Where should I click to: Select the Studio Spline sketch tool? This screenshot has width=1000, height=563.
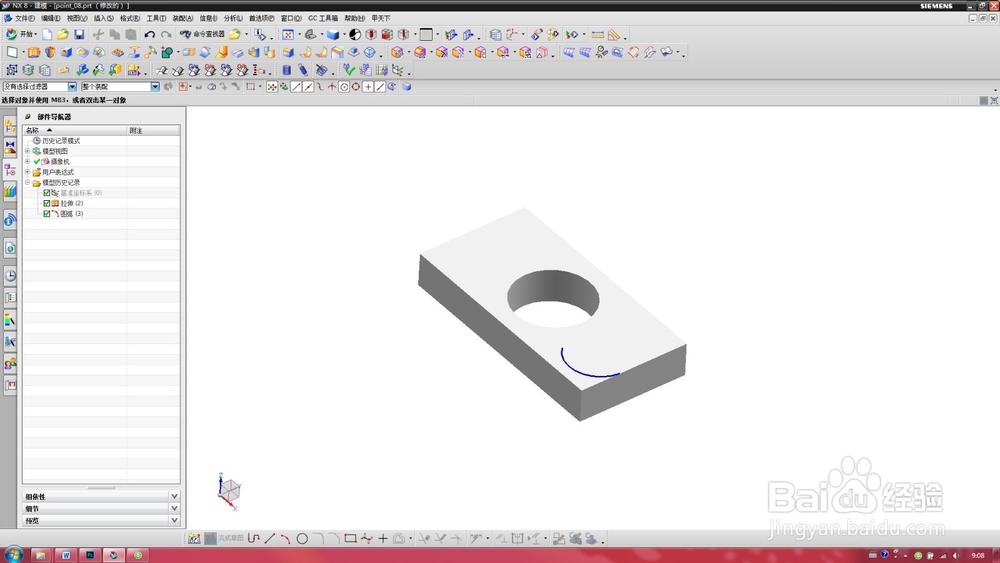click(366, 538)
